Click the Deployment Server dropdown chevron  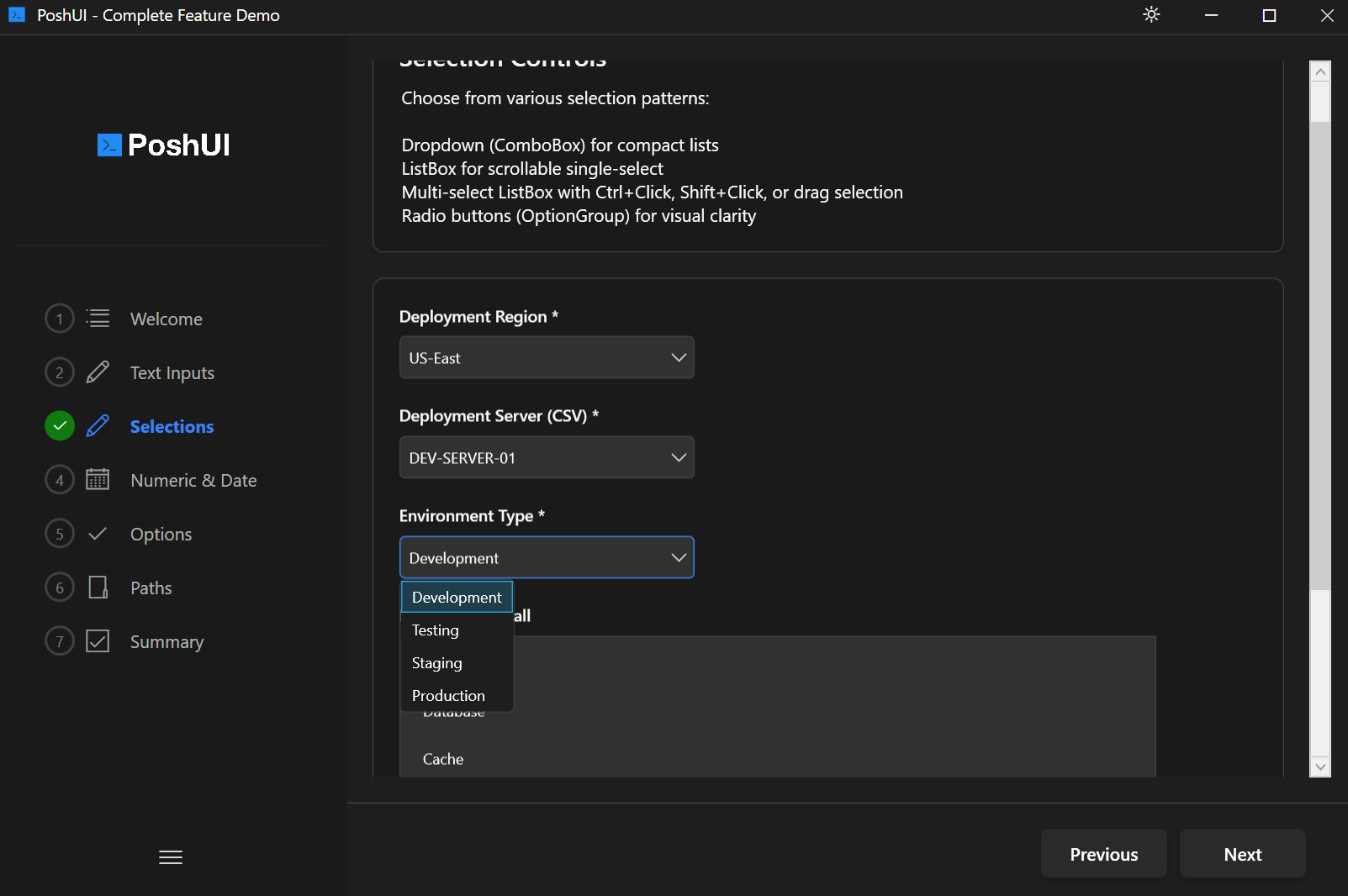coord(679,457)
